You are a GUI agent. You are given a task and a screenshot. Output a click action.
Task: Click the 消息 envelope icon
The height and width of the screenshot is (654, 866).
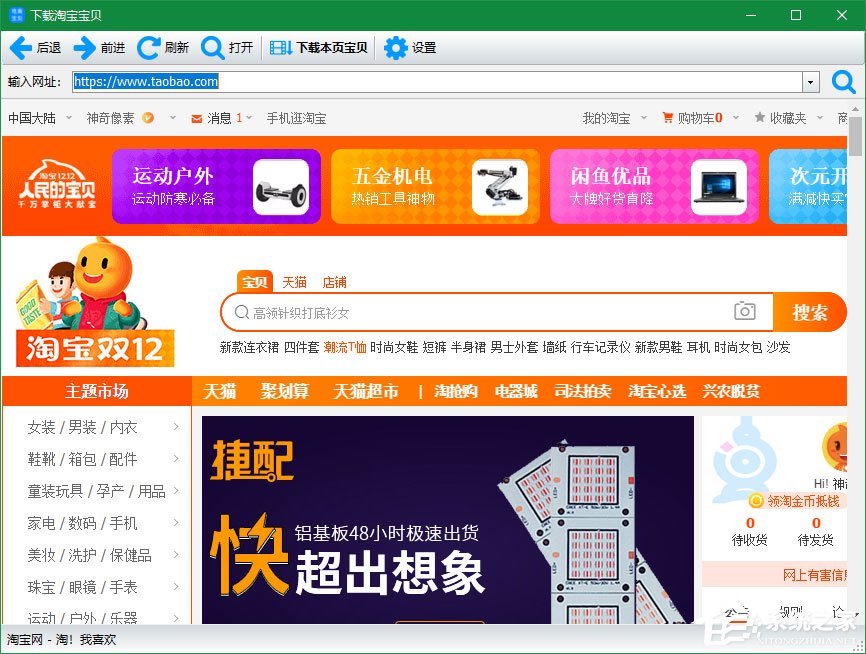(x=197, y=118)
